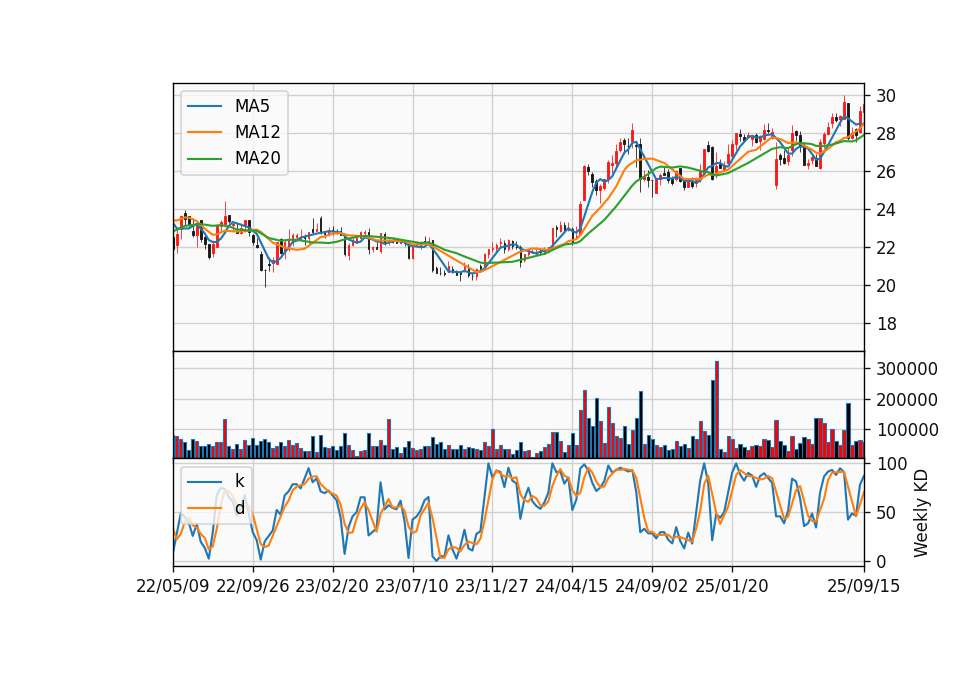Click the 23/11/27 date tick label
The height and width of the screenshot is (690, 960).
tap(492, 586)
